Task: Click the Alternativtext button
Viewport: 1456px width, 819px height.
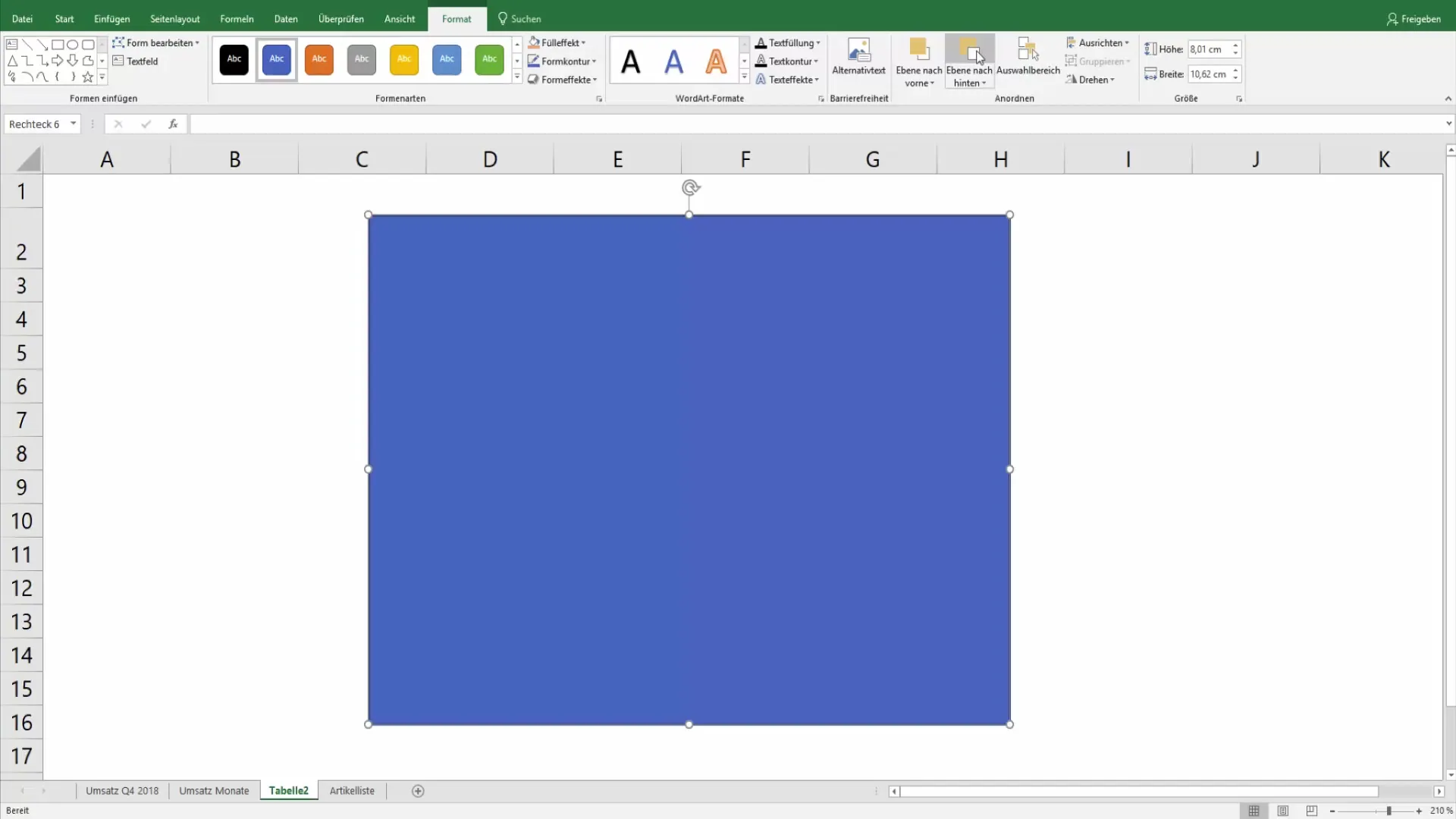Action: (858, 57)
